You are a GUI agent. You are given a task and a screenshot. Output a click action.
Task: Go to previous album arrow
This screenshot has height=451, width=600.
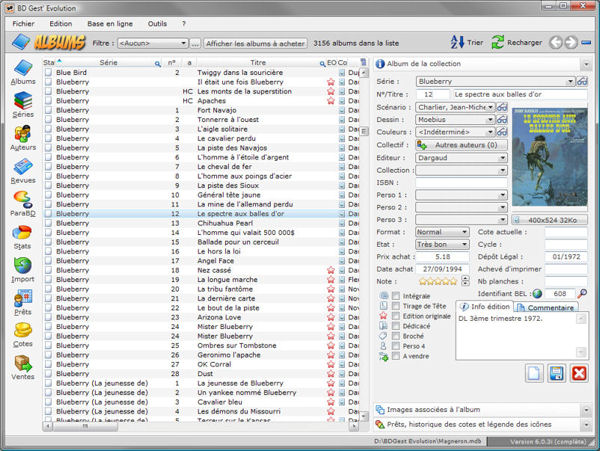point(556,42)
